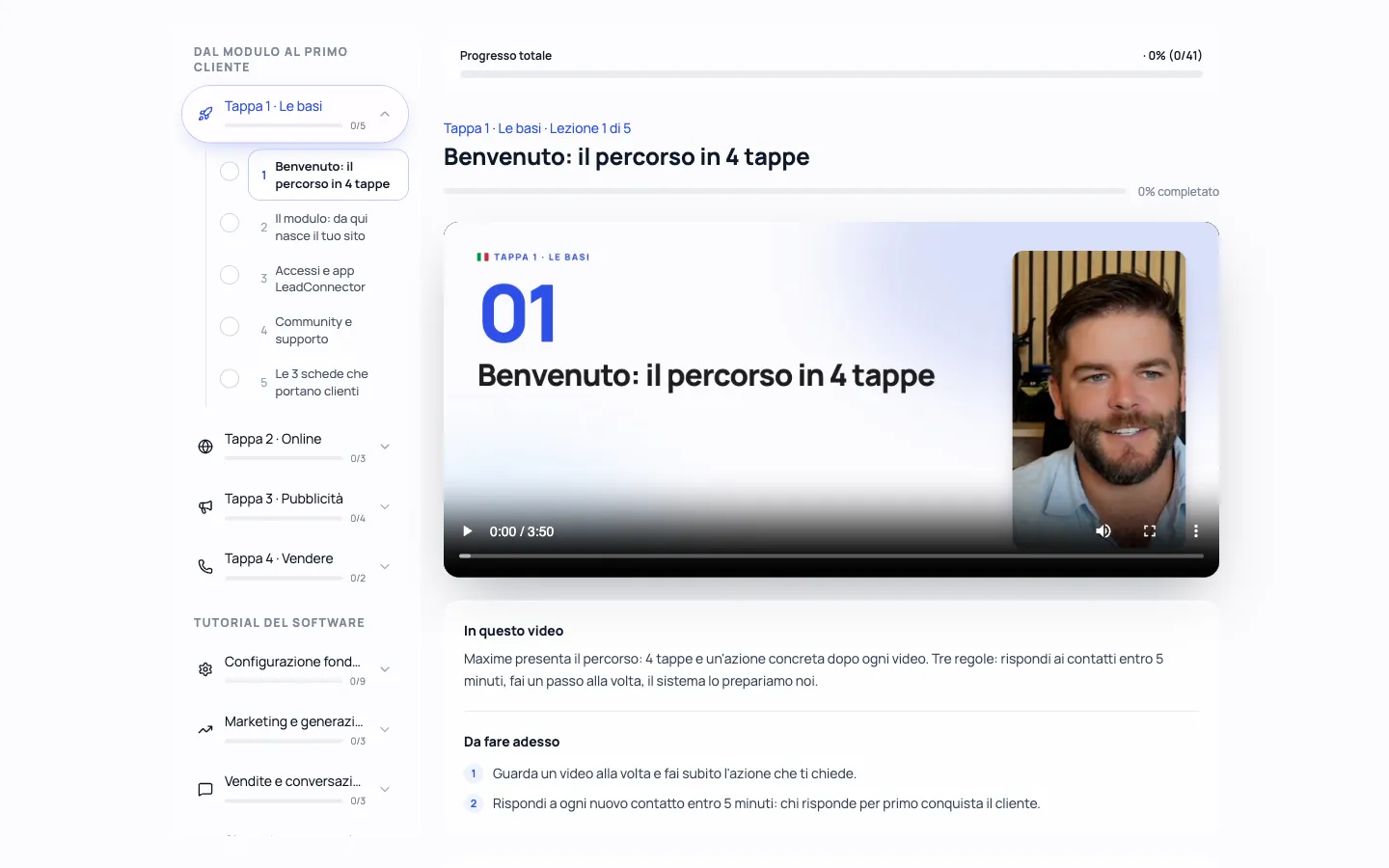Click the page title Benvenuto: il percorso in 4 tappe
Image resolution: width=1389 pixels, height=868 pixels.
[626, 157]
